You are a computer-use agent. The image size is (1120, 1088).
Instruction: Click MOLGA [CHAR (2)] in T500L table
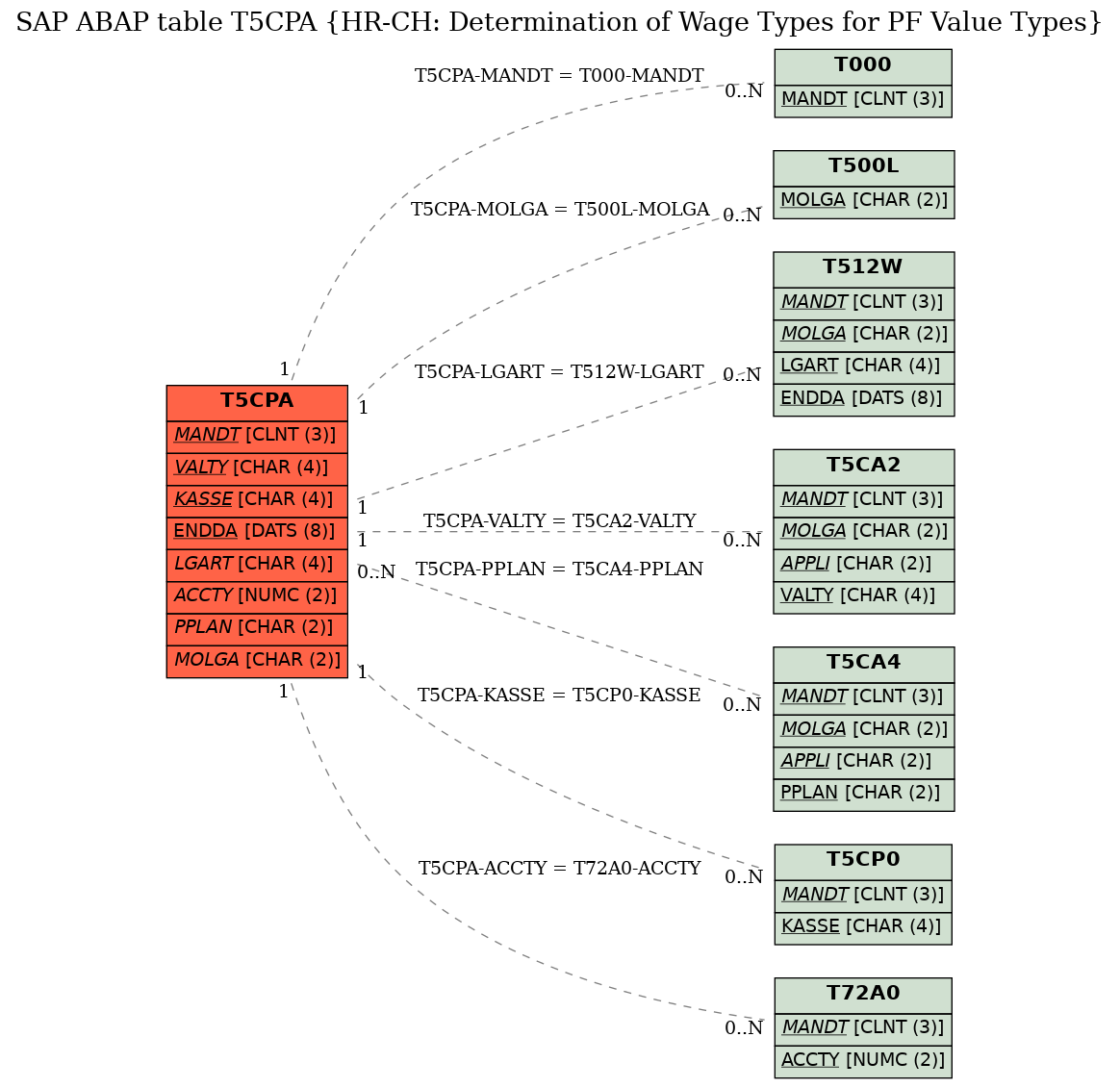[863, 201]
